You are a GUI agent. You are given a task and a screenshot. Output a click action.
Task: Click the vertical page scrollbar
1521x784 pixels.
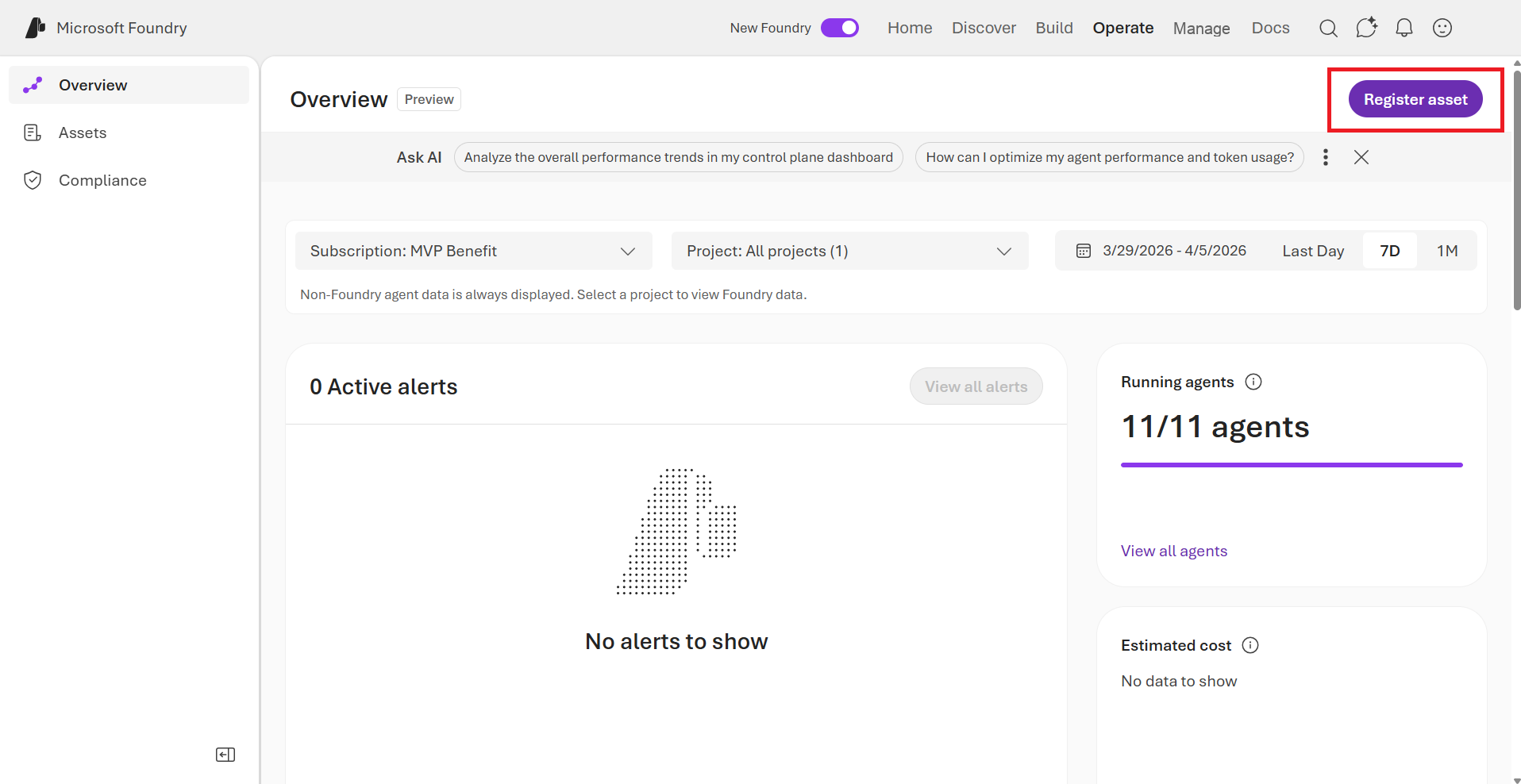coord(1516,190)
